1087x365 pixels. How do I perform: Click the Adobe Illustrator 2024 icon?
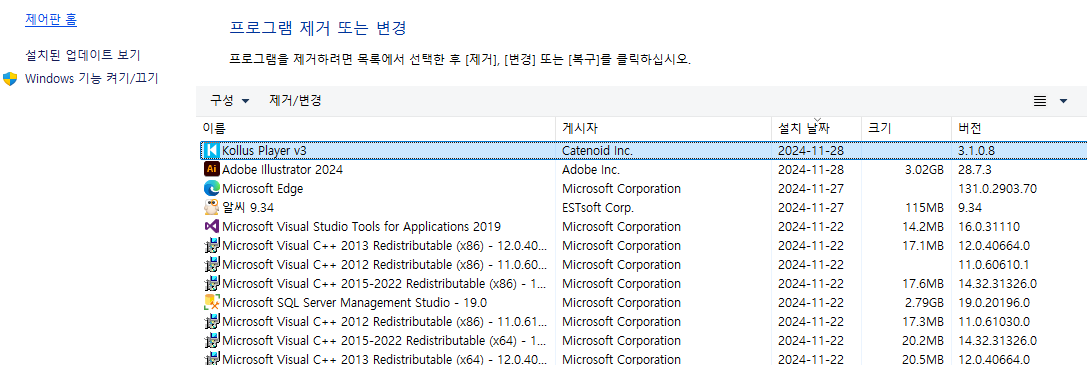[x=212, y=169]
